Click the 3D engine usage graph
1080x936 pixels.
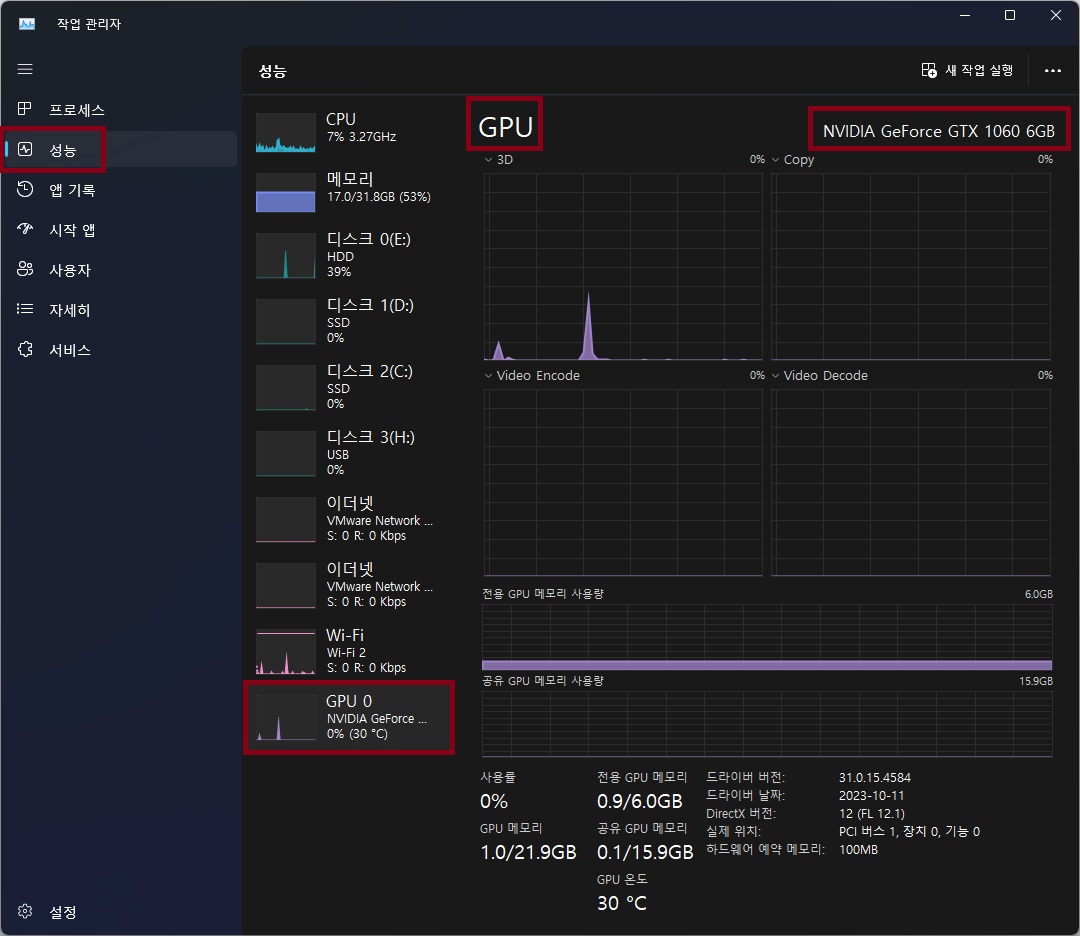click(x=623, y=267)
